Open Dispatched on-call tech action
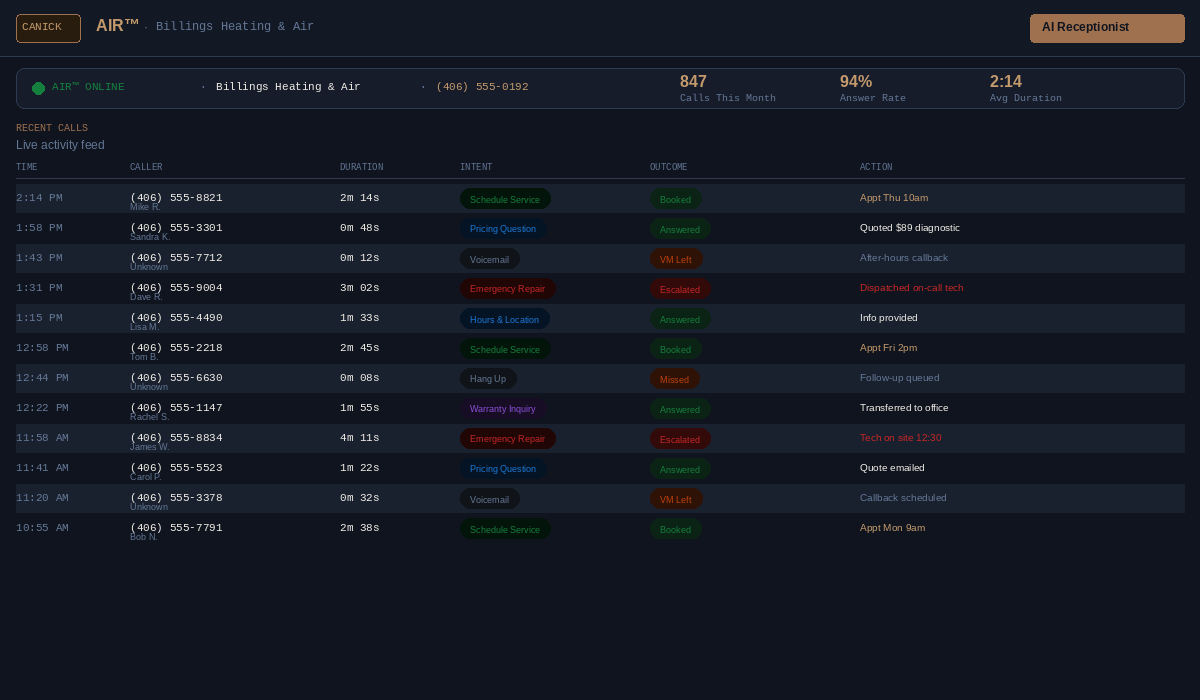 pyautogui.click(x=912, y=288)
